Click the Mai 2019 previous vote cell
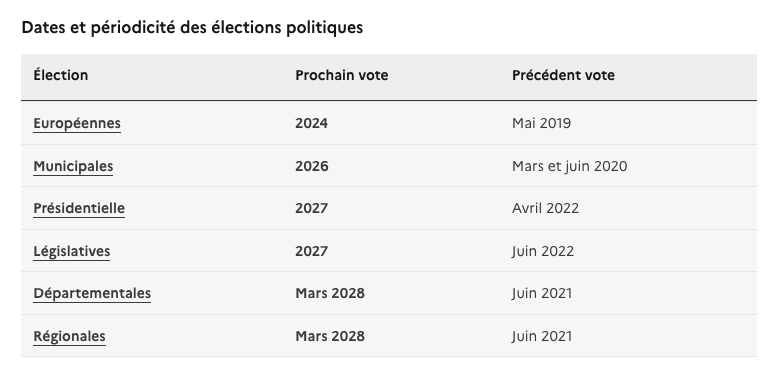The width and height of the screenshot is (775, 373). click(541, 123)
